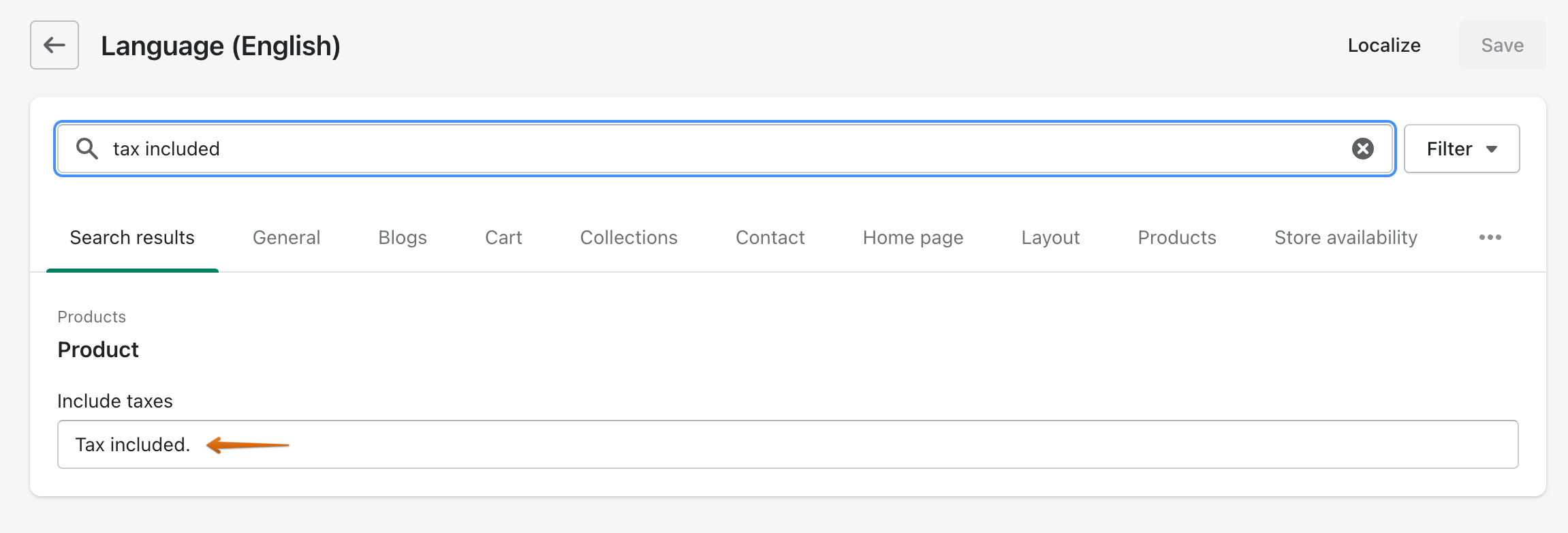Click the Localize button
1568x533 pixels.
point(1384,45)
